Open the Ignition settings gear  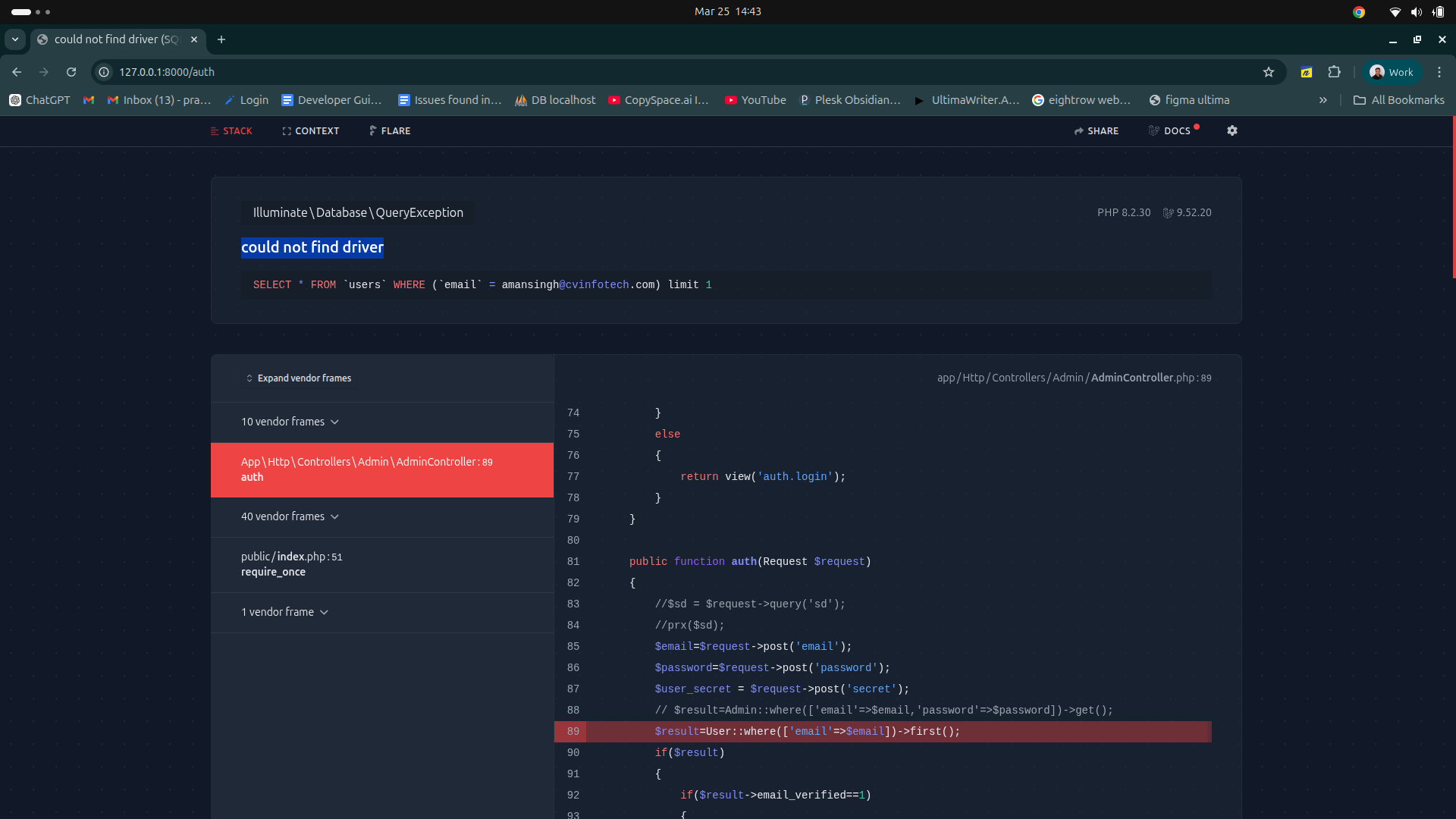tap(1232, 130)
